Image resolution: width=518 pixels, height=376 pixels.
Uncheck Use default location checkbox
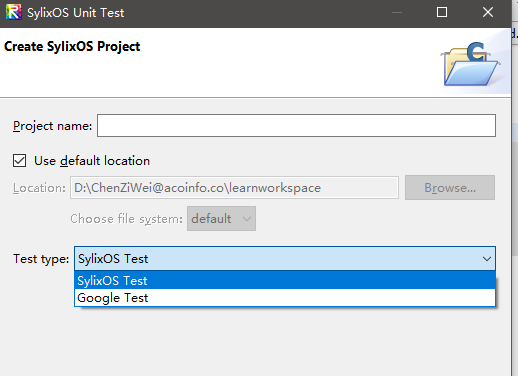pos(19,161)
